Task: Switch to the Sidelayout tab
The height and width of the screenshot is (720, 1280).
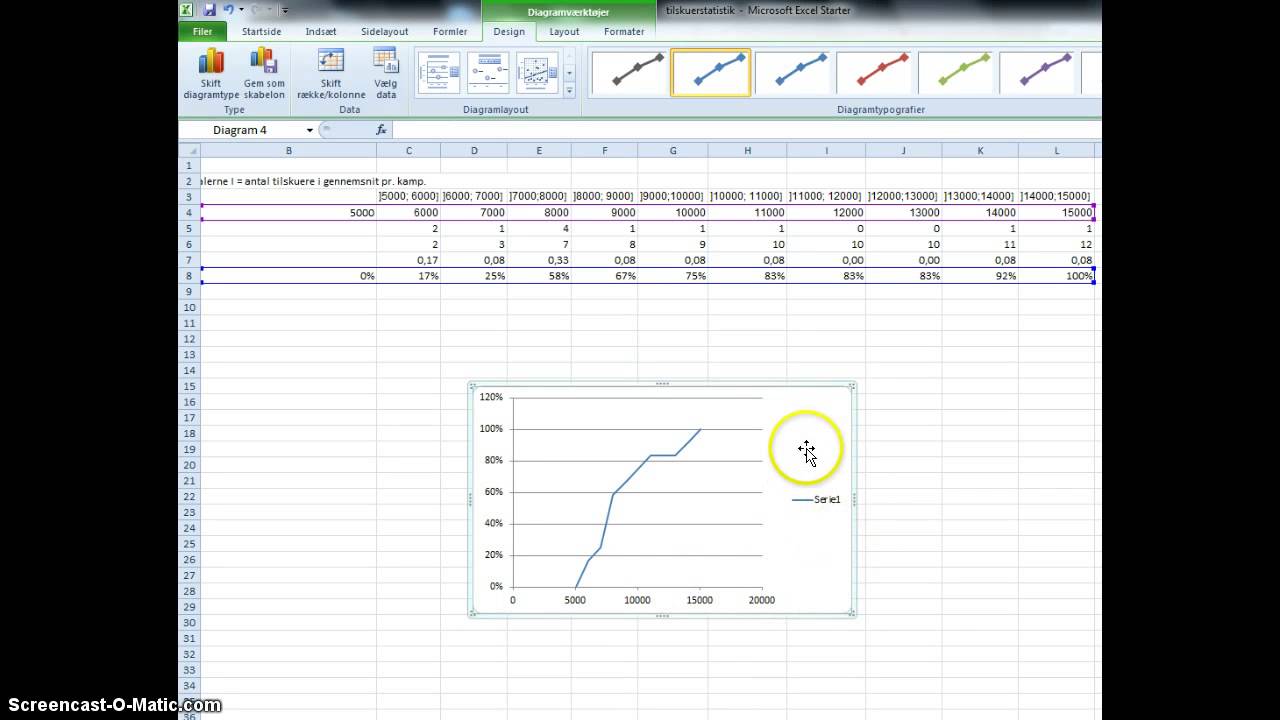Action: point(385,32)
